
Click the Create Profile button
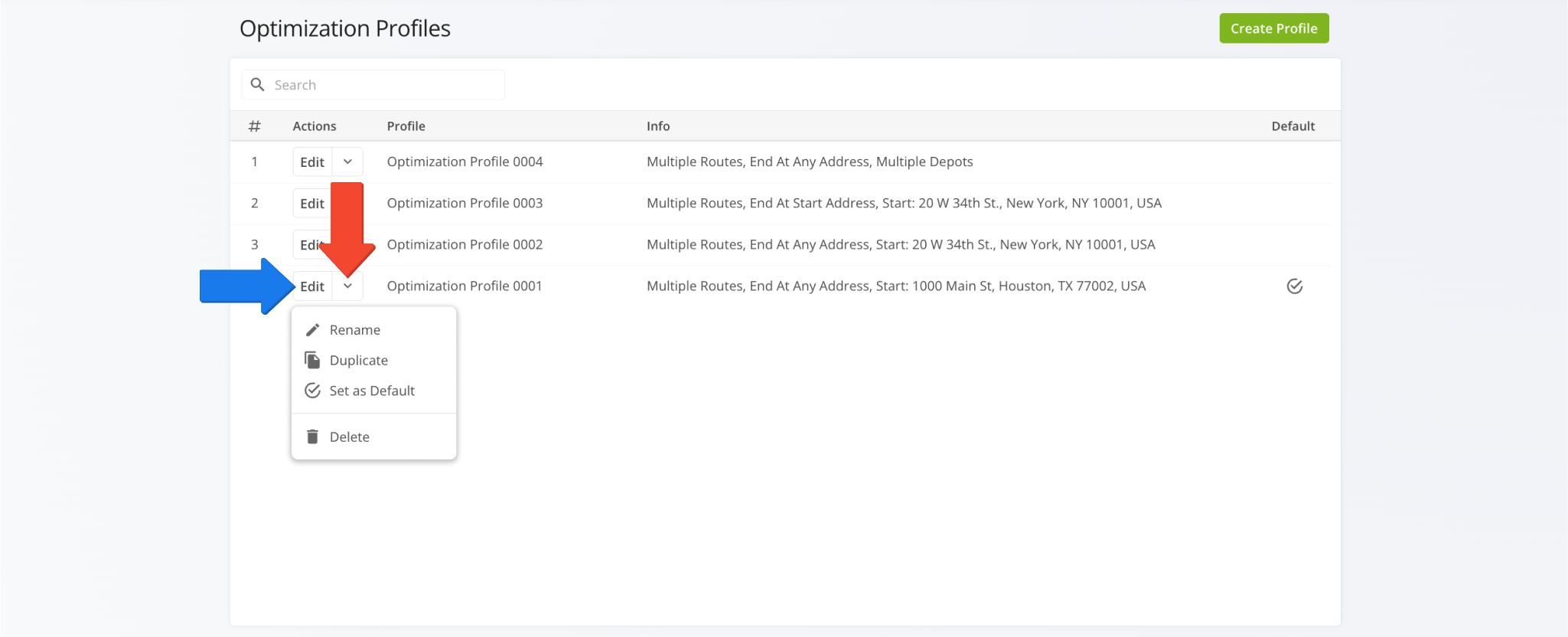1273,28
